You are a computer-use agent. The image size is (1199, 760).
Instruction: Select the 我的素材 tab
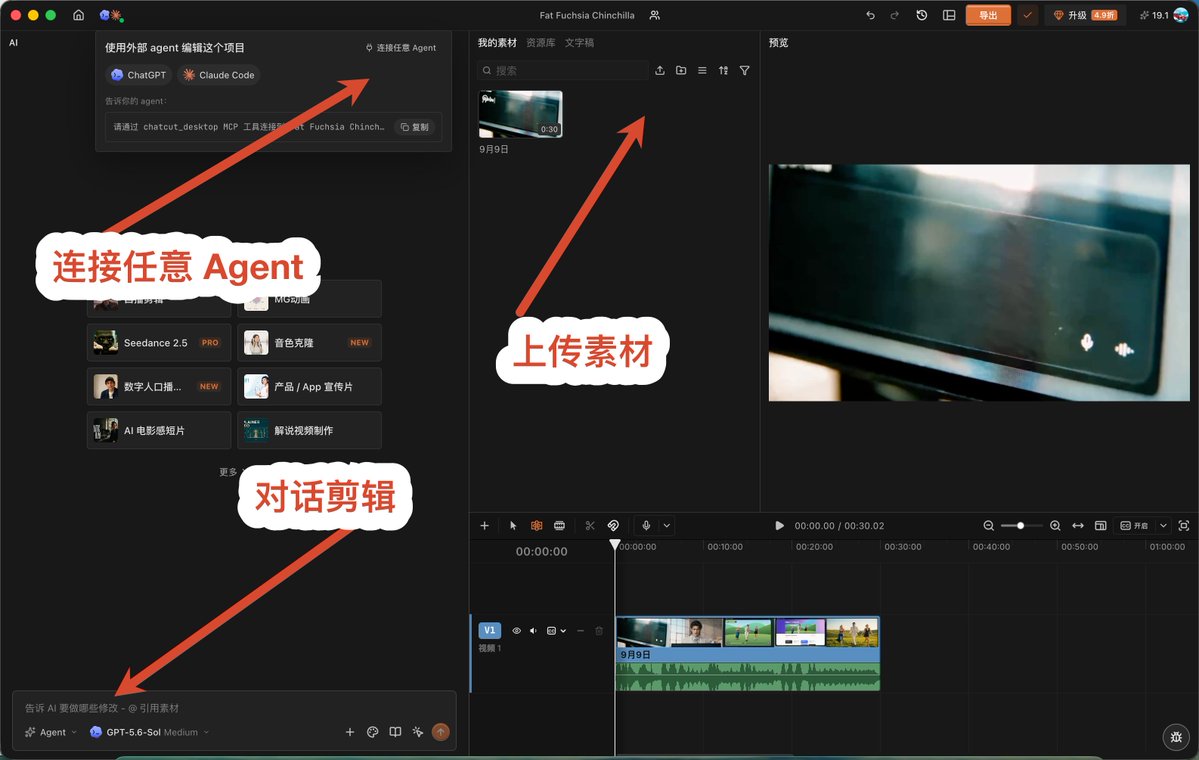[x=497, y=43]
